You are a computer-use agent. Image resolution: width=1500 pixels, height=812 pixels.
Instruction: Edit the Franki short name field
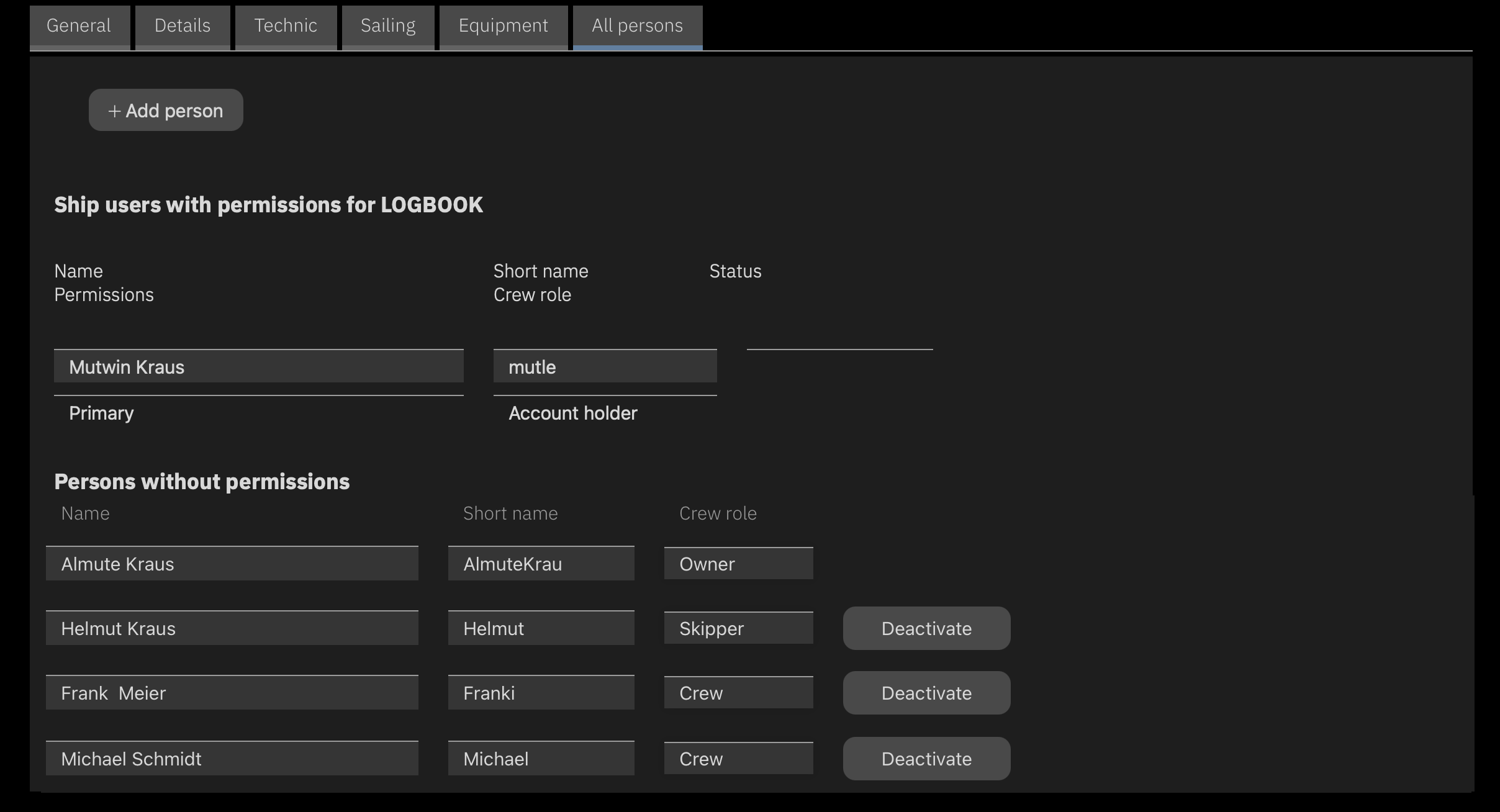click(541, 693)
